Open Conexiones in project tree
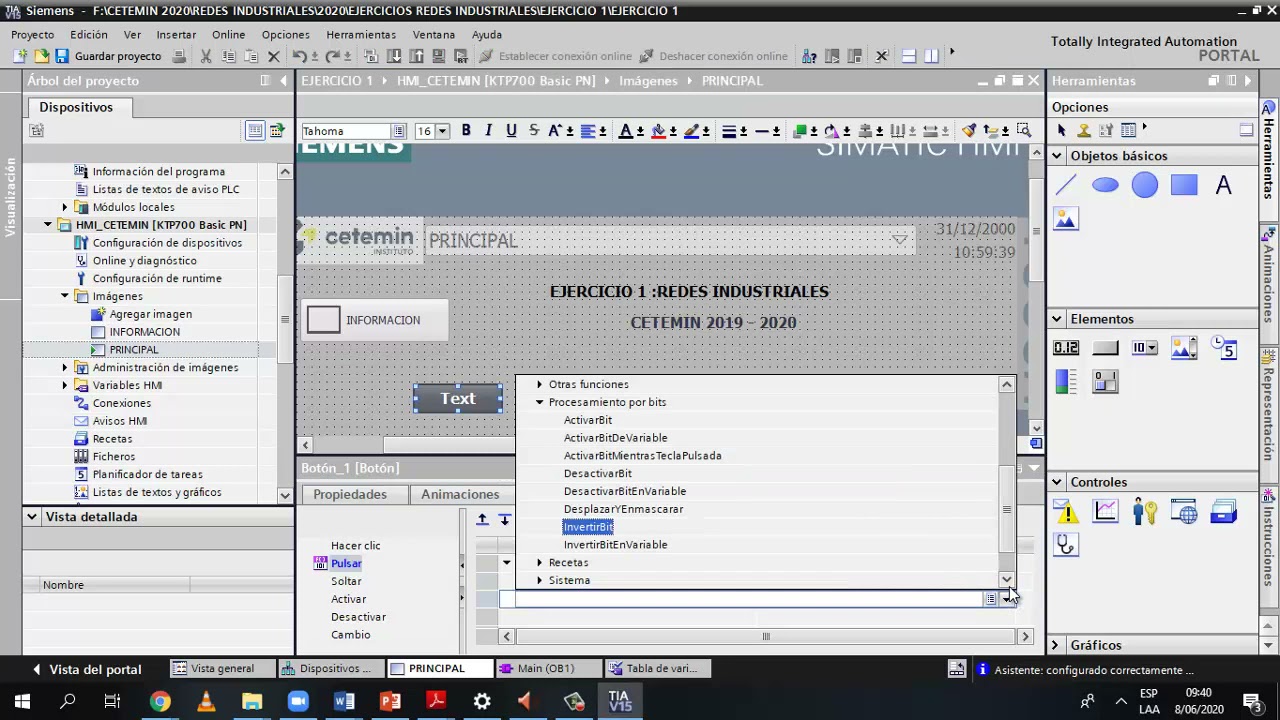 (122, 403)
